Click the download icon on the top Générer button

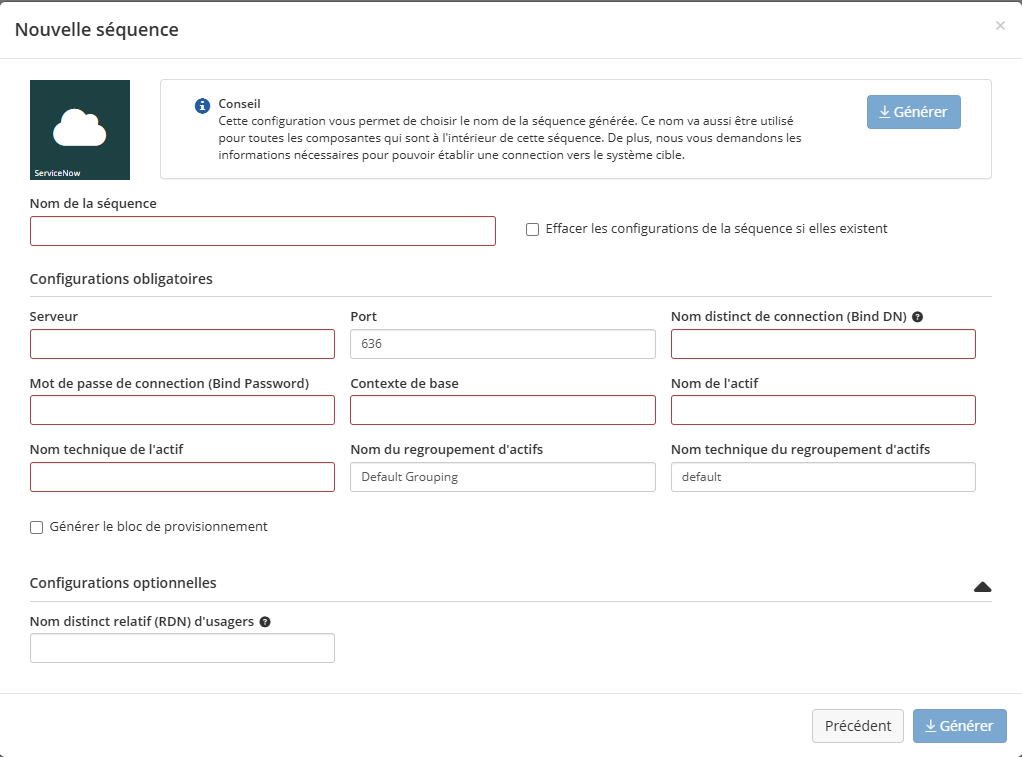point(884,111)
